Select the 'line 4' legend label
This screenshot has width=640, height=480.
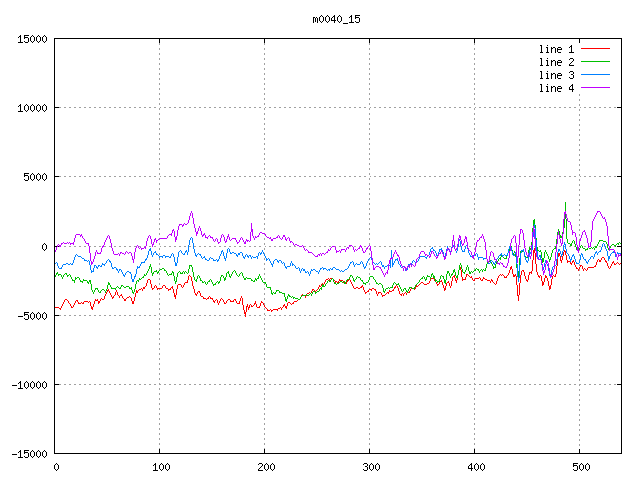point(556,88)
